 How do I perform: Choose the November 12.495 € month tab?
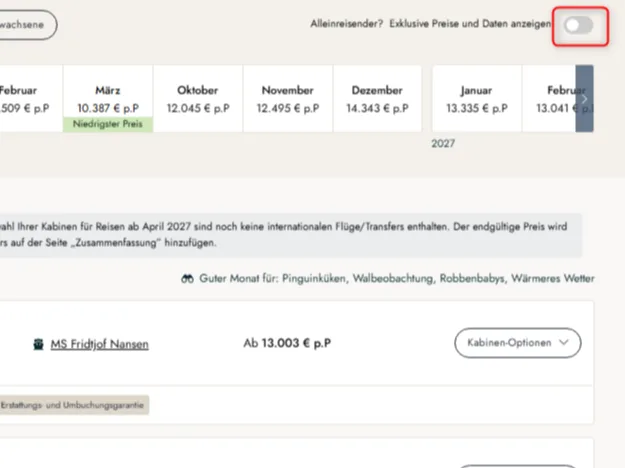[x=287, y=98]
